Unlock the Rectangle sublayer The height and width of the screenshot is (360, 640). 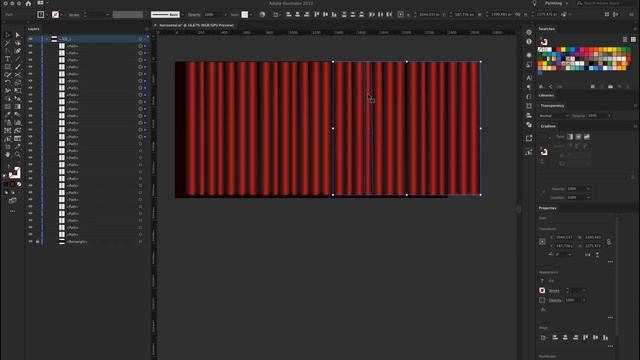point(38,242)
